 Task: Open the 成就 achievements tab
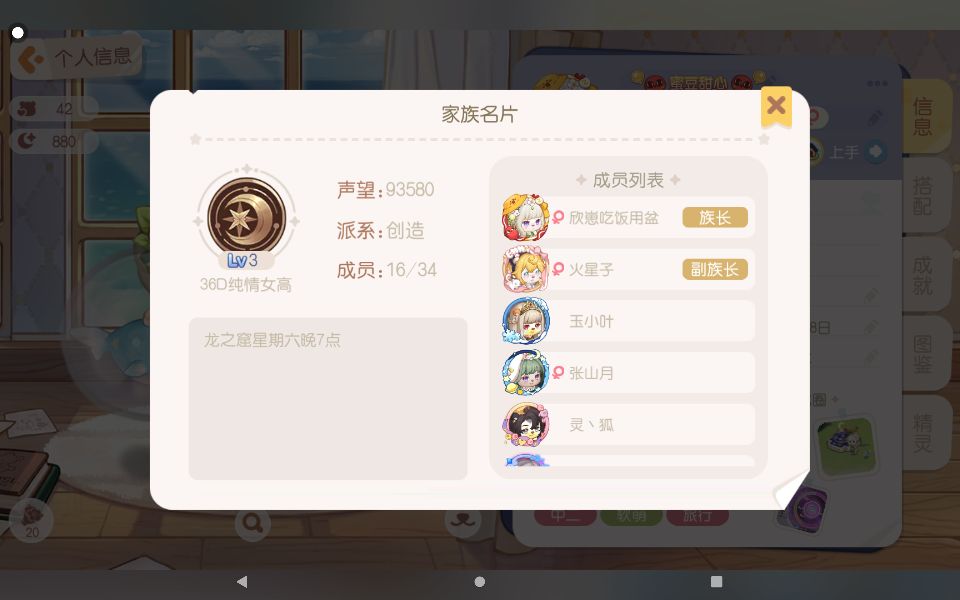(x=923, y=275)
